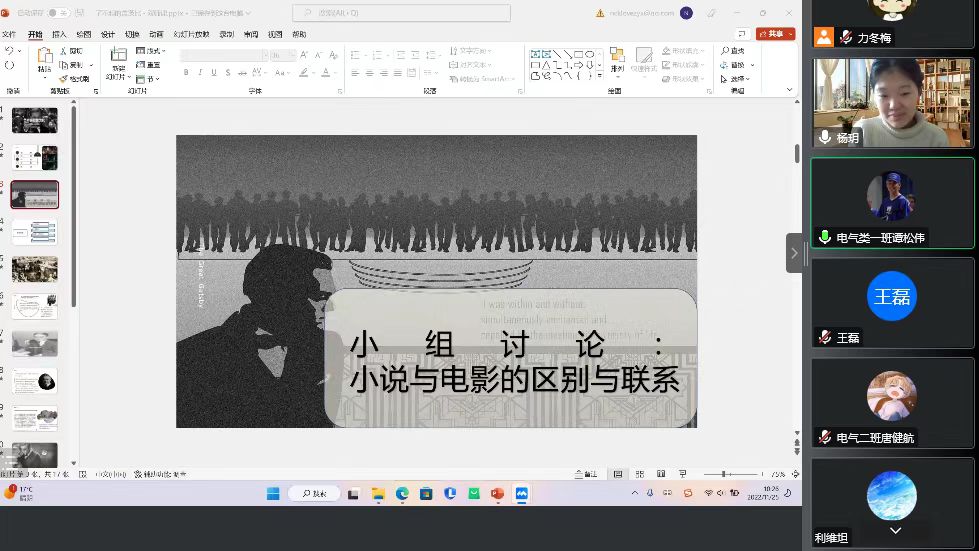Click the Notes (备注) button in status bar
Screen dimensions: 979x551
tap(586, 474)
